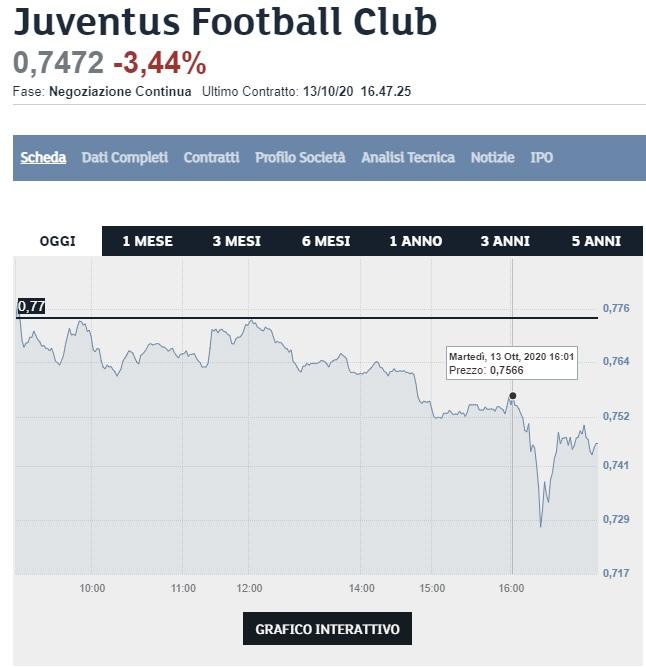646x668 pixels.
Task: Click the 16:01 data point marker
Action: pyautogui.click(x=513, y=396)
